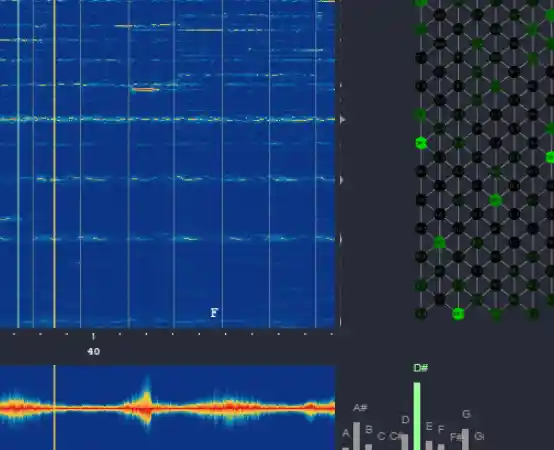Click the tallest yellow peak in the waveform
Screen dimensions: 554x450
pos(147,393)
